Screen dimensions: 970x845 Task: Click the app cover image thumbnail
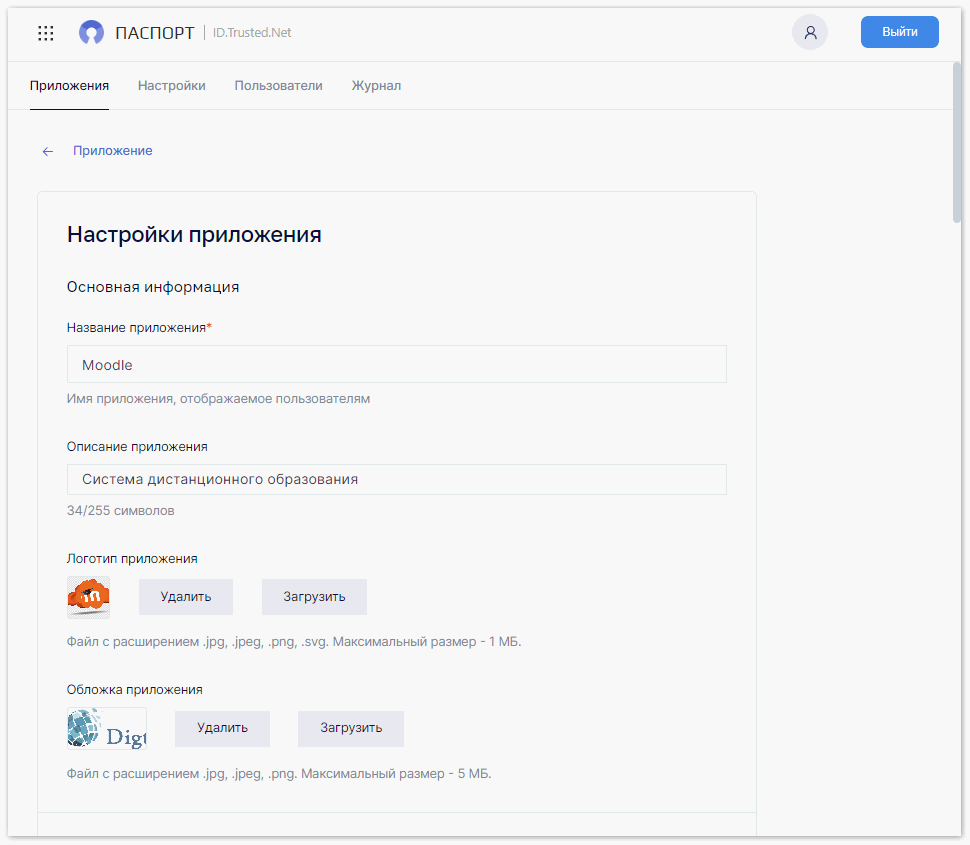pos(107,729)
